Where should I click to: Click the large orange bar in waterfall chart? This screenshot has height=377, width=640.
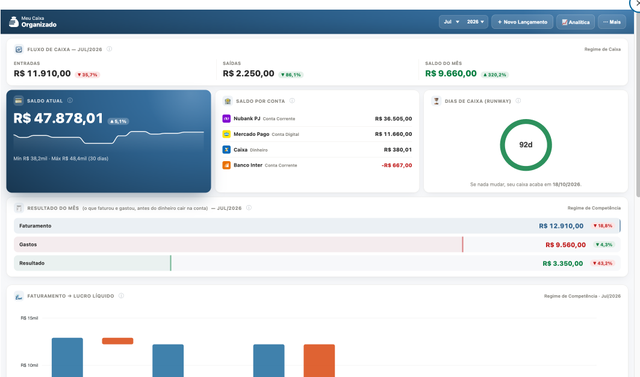pyautogui.click(x=319, y=361)
